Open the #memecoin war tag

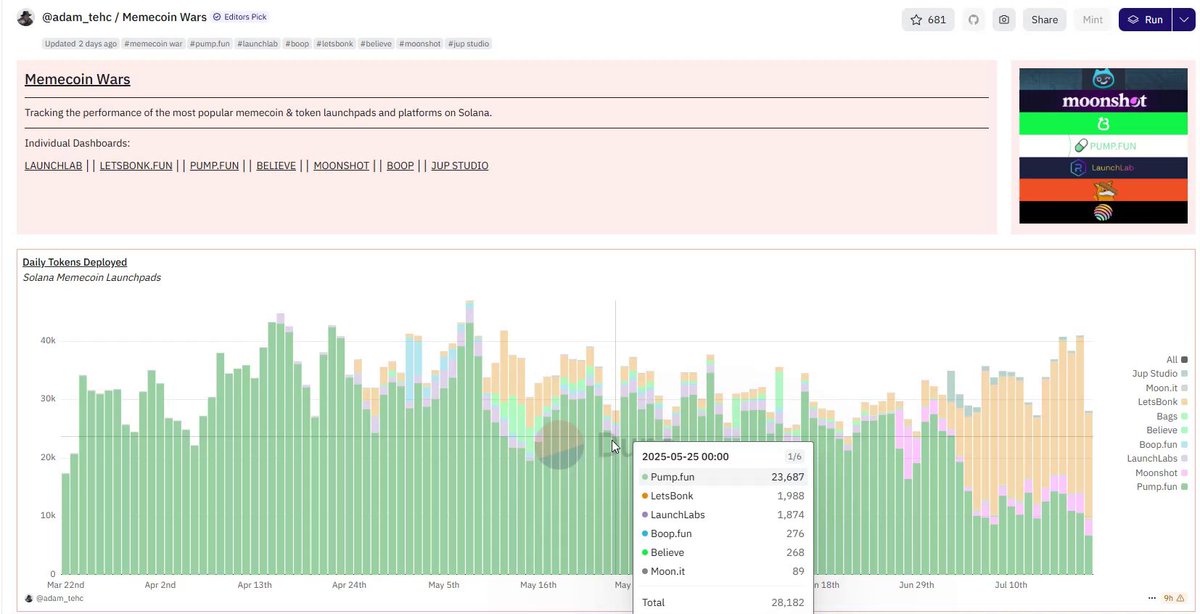[x=151, y=44]
